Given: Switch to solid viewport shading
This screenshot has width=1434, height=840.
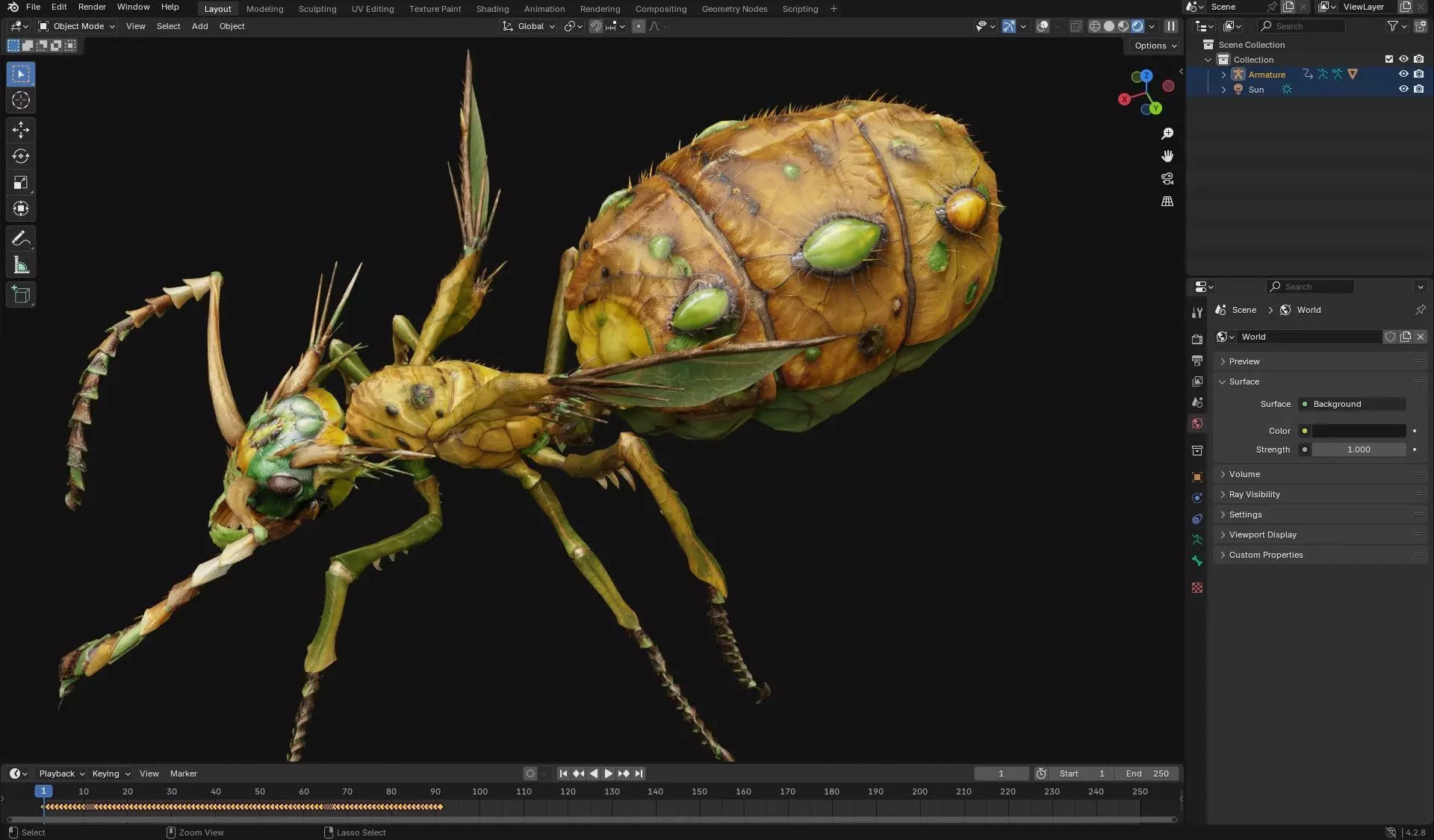Looking at the screenshot, I should coord(1109,26).
